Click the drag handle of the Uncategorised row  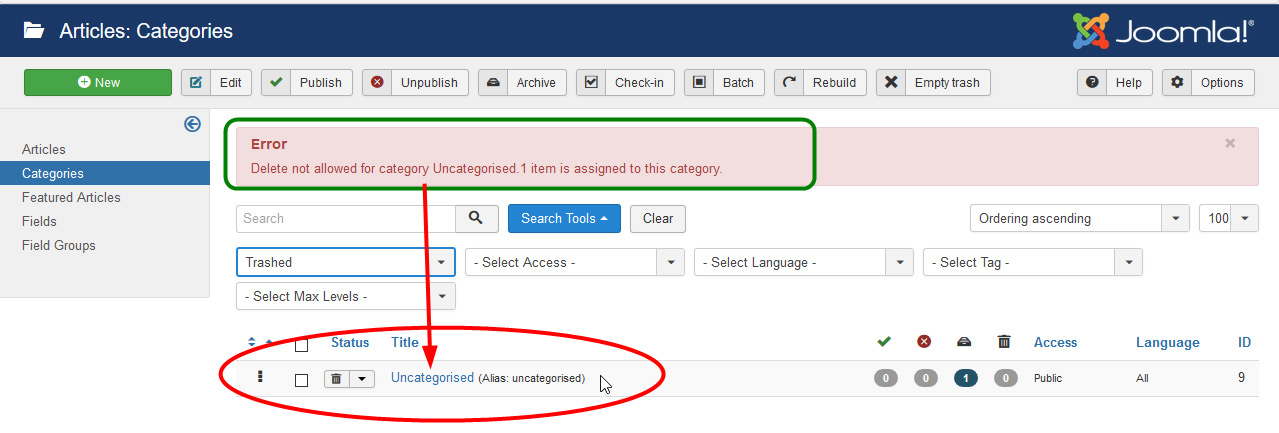pos(260,377)
